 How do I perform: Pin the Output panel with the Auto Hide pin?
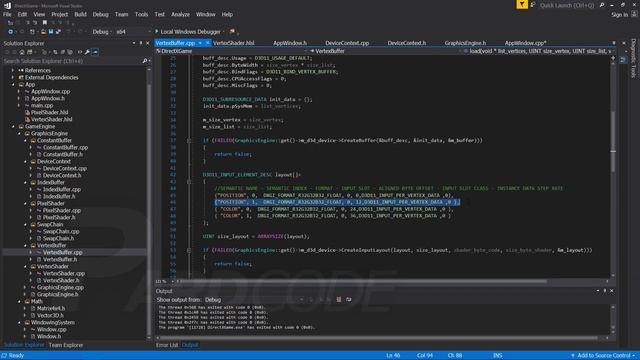604,291
